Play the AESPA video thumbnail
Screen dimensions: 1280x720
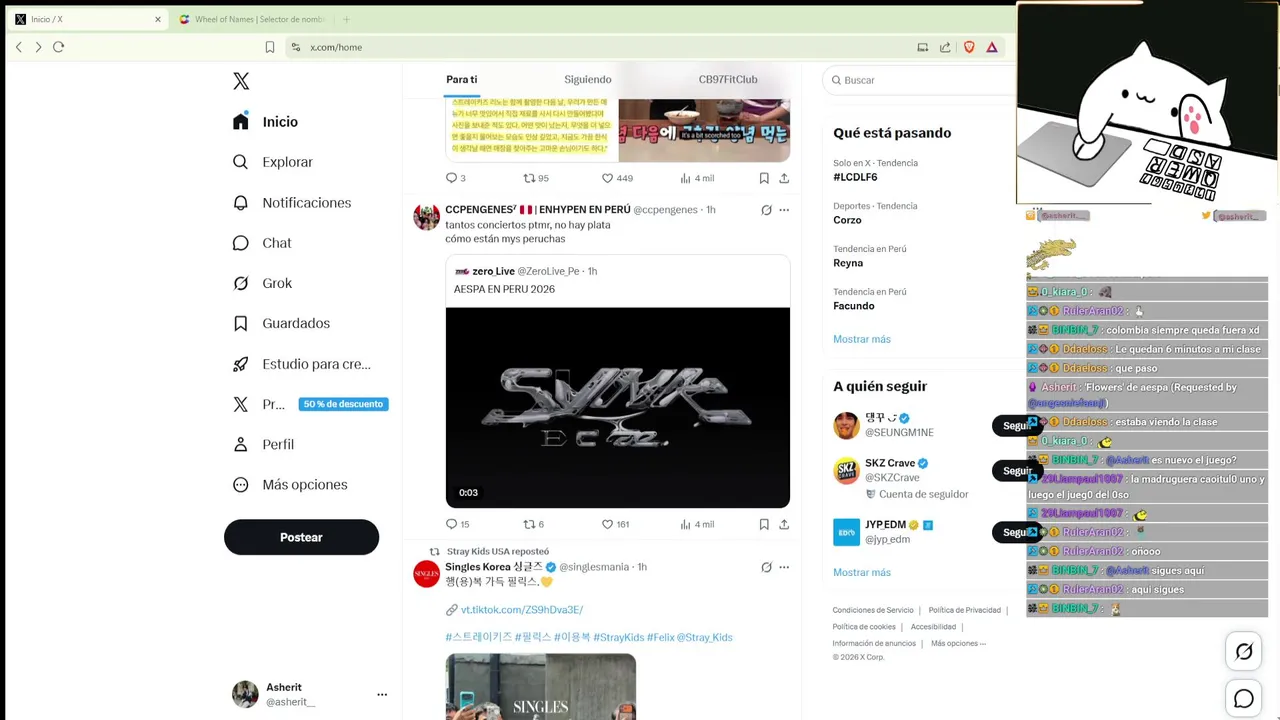pos(617,407)
